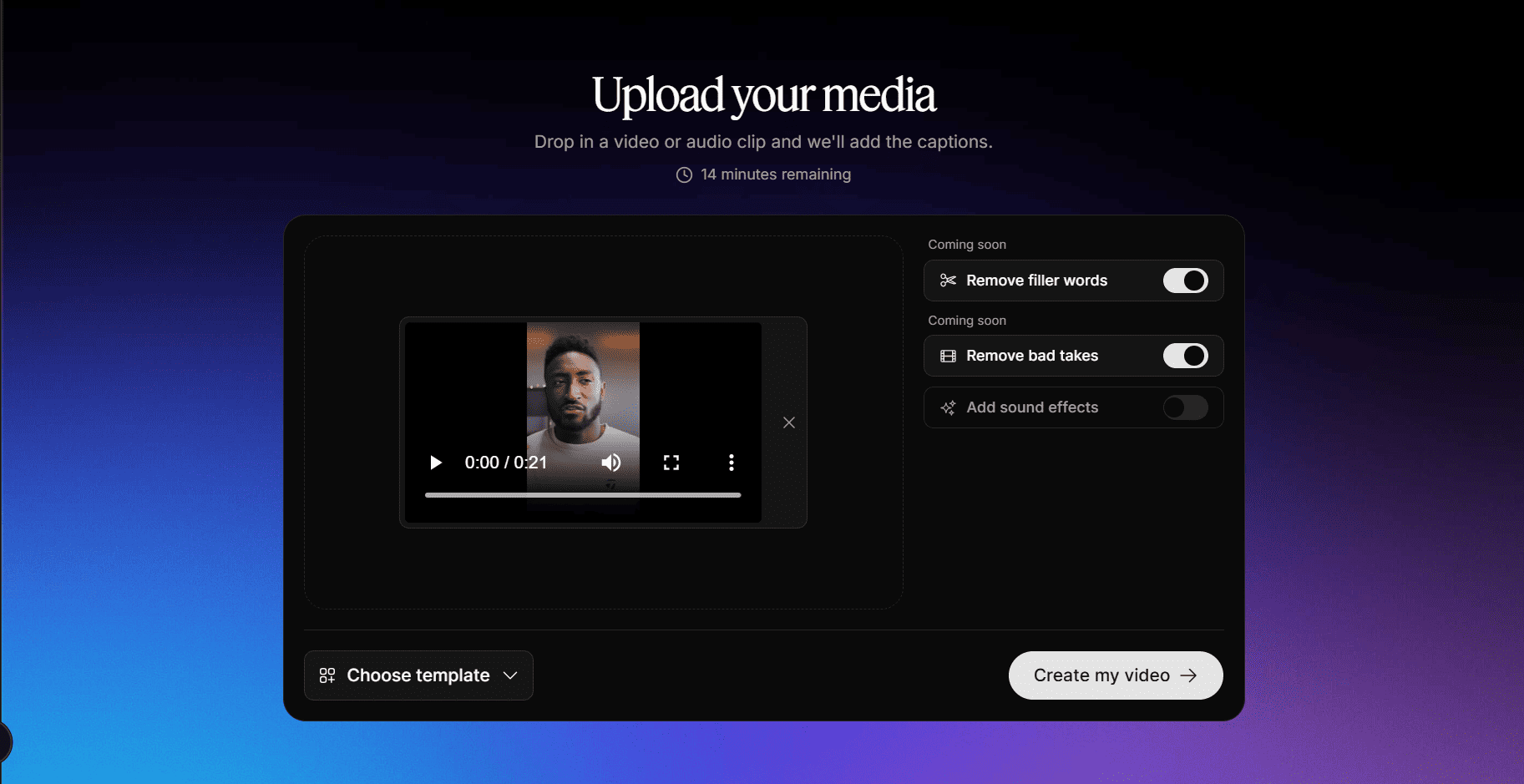This screenshot has height=784, width=1524.
Task: Click the Remove filler words label
Action: click(1037, 281)
